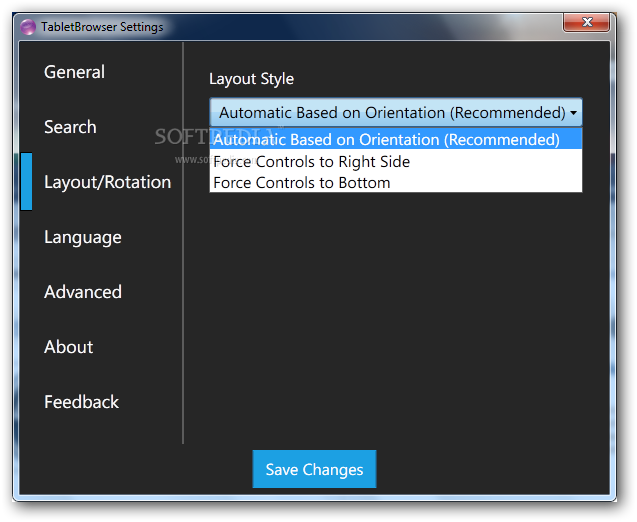Choose Automatic Based on Orientation in the list
637x522 pixels.
(386, 140)
